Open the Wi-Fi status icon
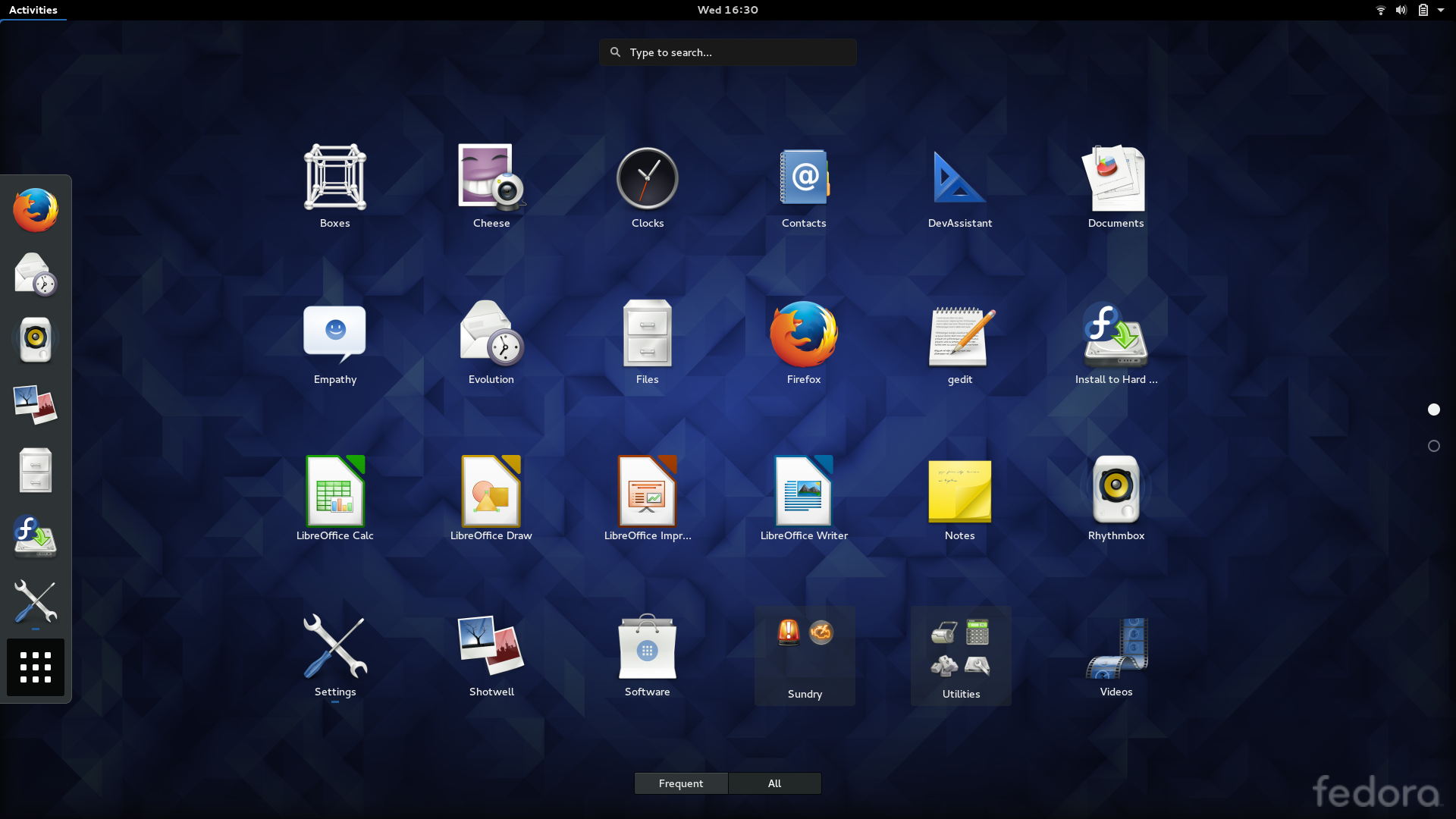Image resolution: width=1456 pixels, height=819 pixels. pos(1380,10)
